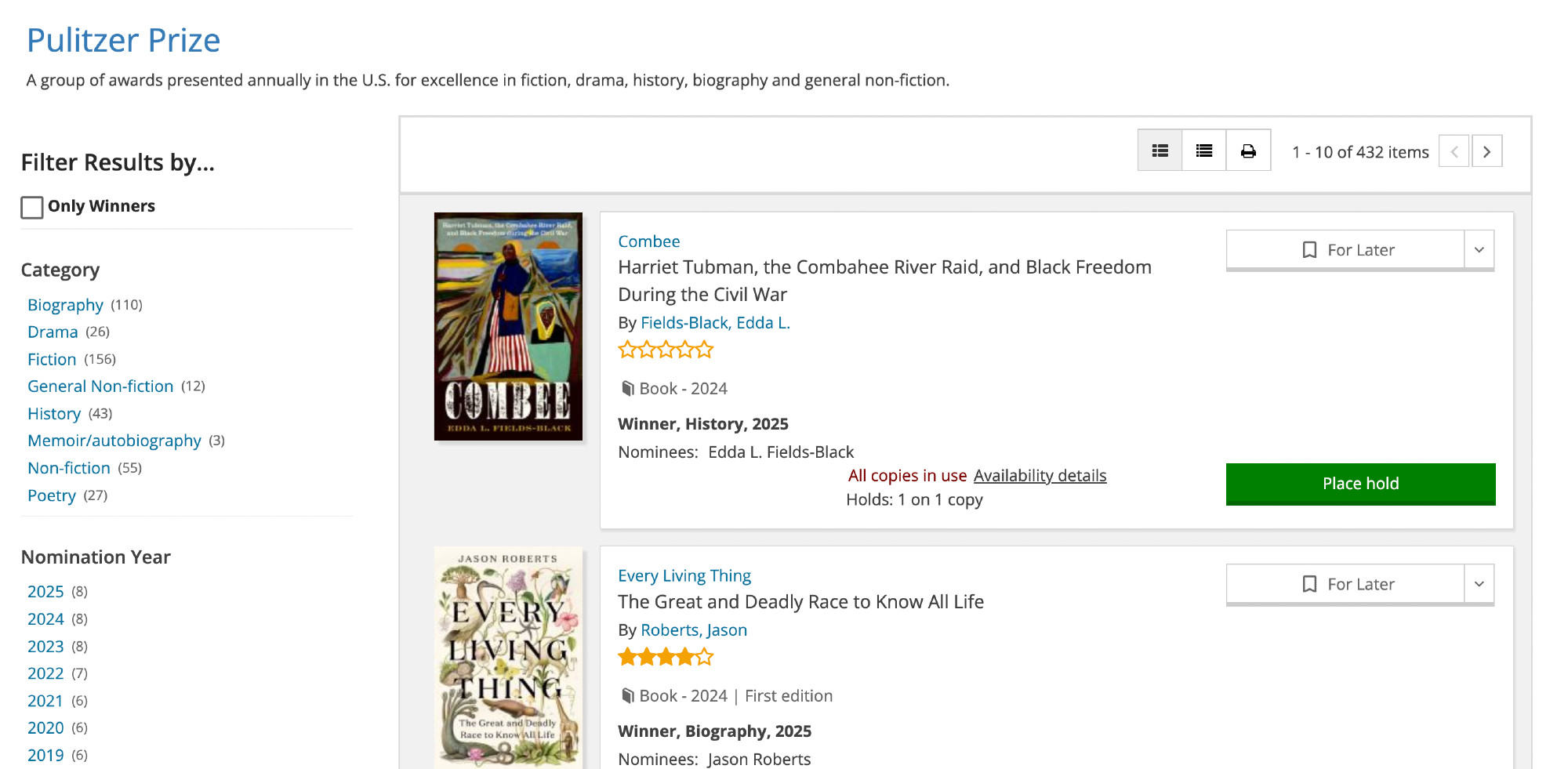1568x769 pixels.
Task: Switch to the detailed list view icon
Action: tap(1160, 151)
